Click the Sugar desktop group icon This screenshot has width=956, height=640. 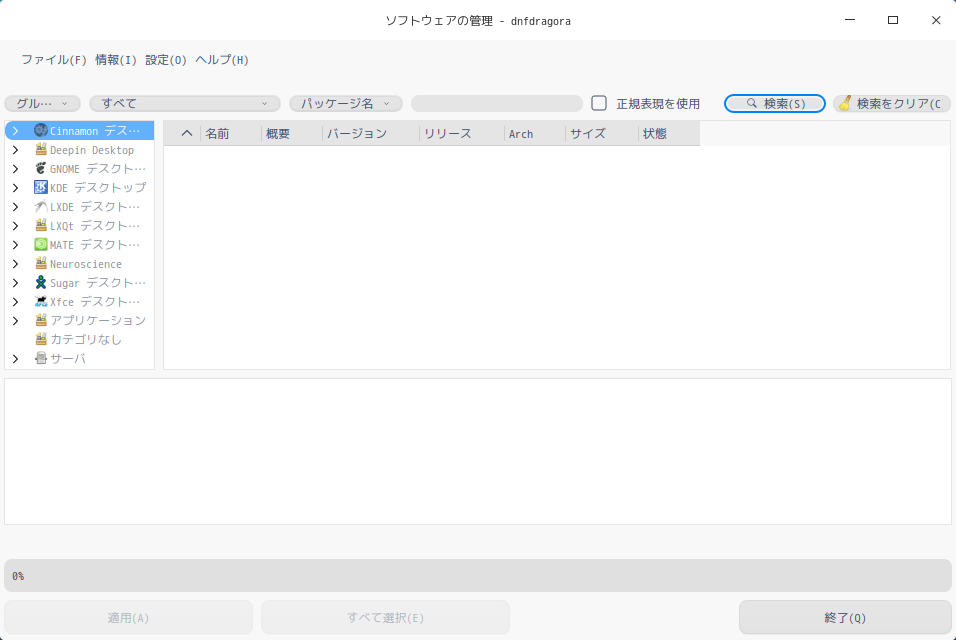(41, 282)
